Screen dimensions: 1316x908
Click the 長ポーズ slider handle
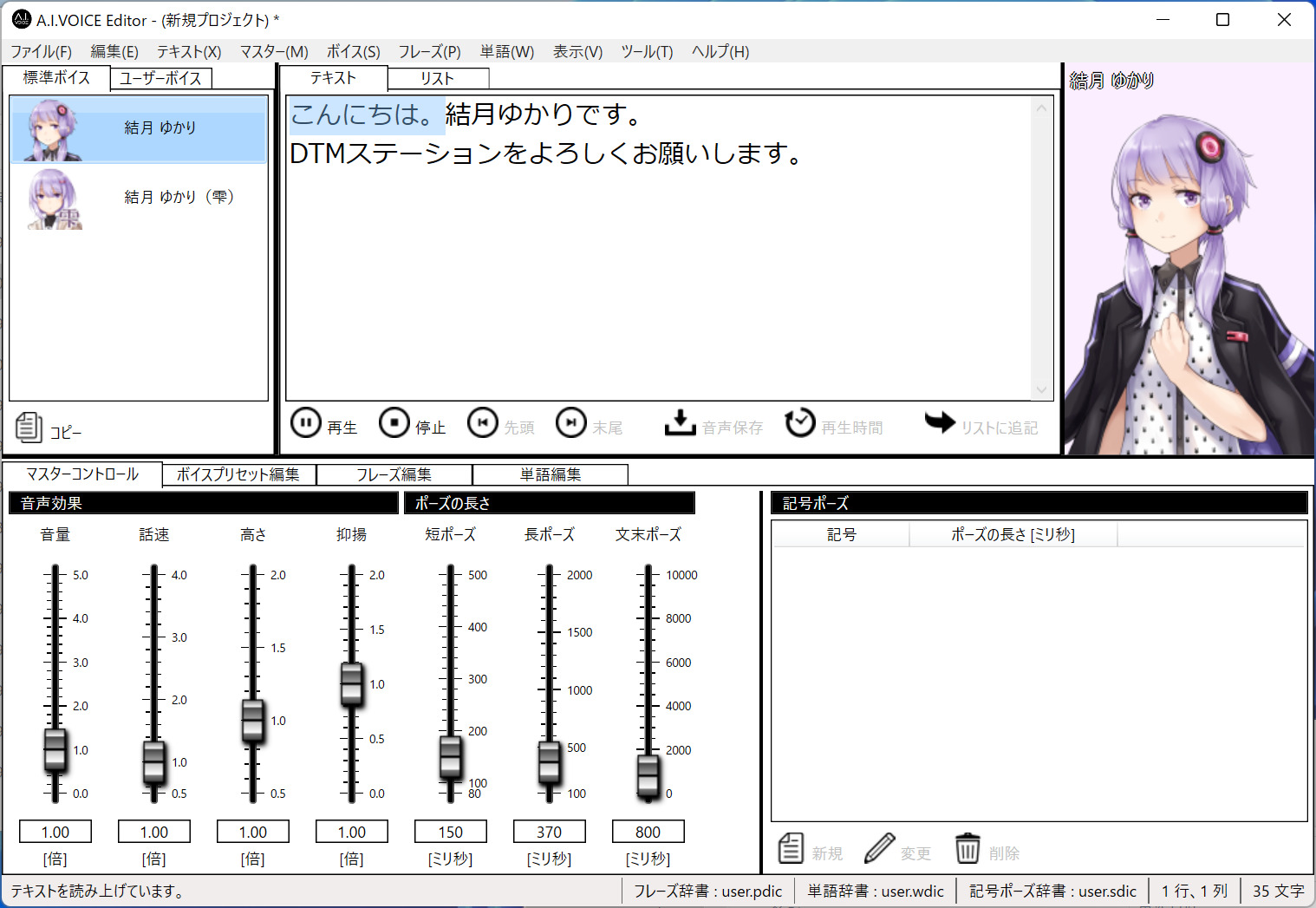(x=549, y=762)
